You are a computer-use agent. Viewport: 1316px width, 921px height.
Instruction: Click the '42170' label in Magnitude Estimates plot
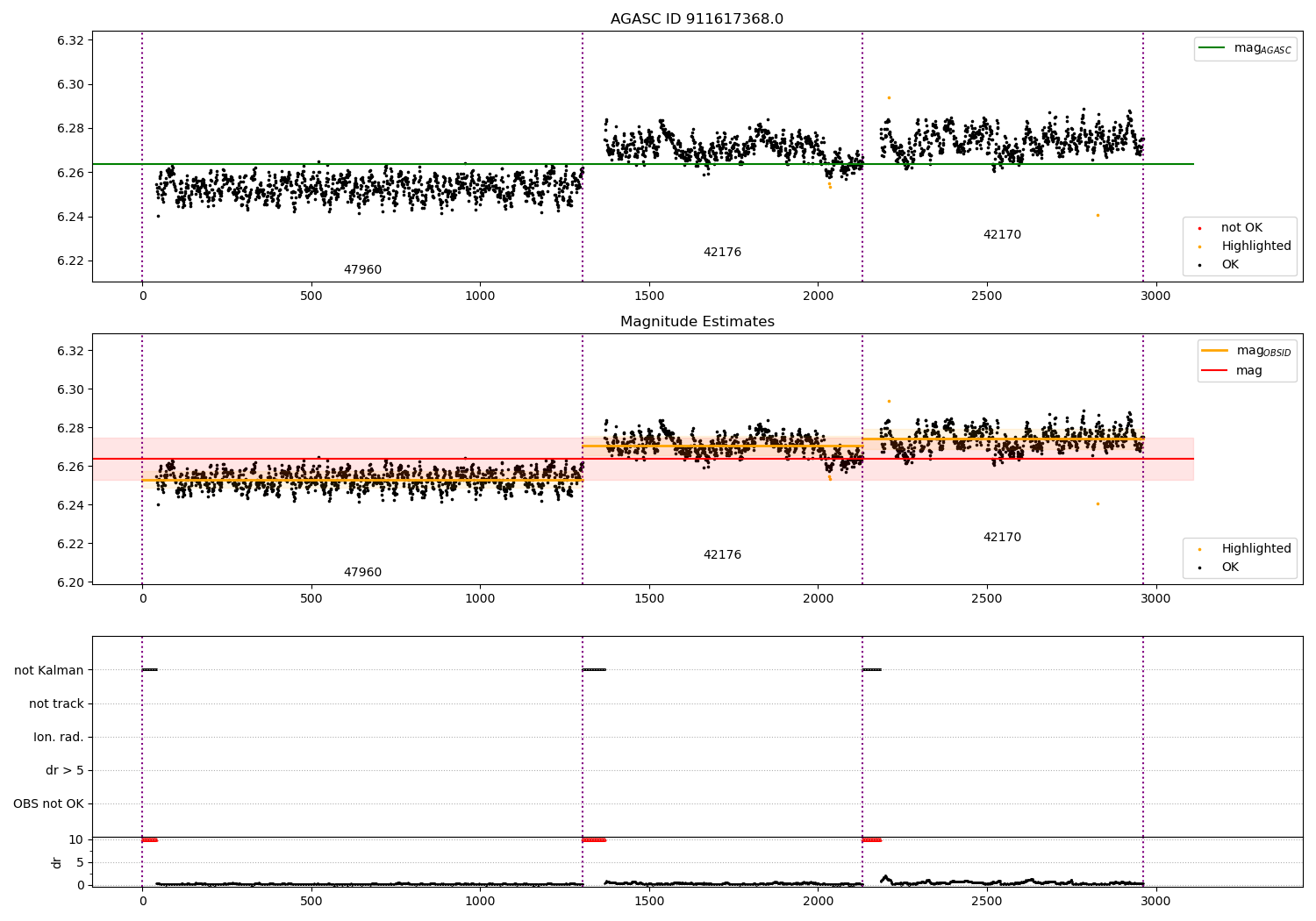pyautogui.click(x=1002, y=538)
